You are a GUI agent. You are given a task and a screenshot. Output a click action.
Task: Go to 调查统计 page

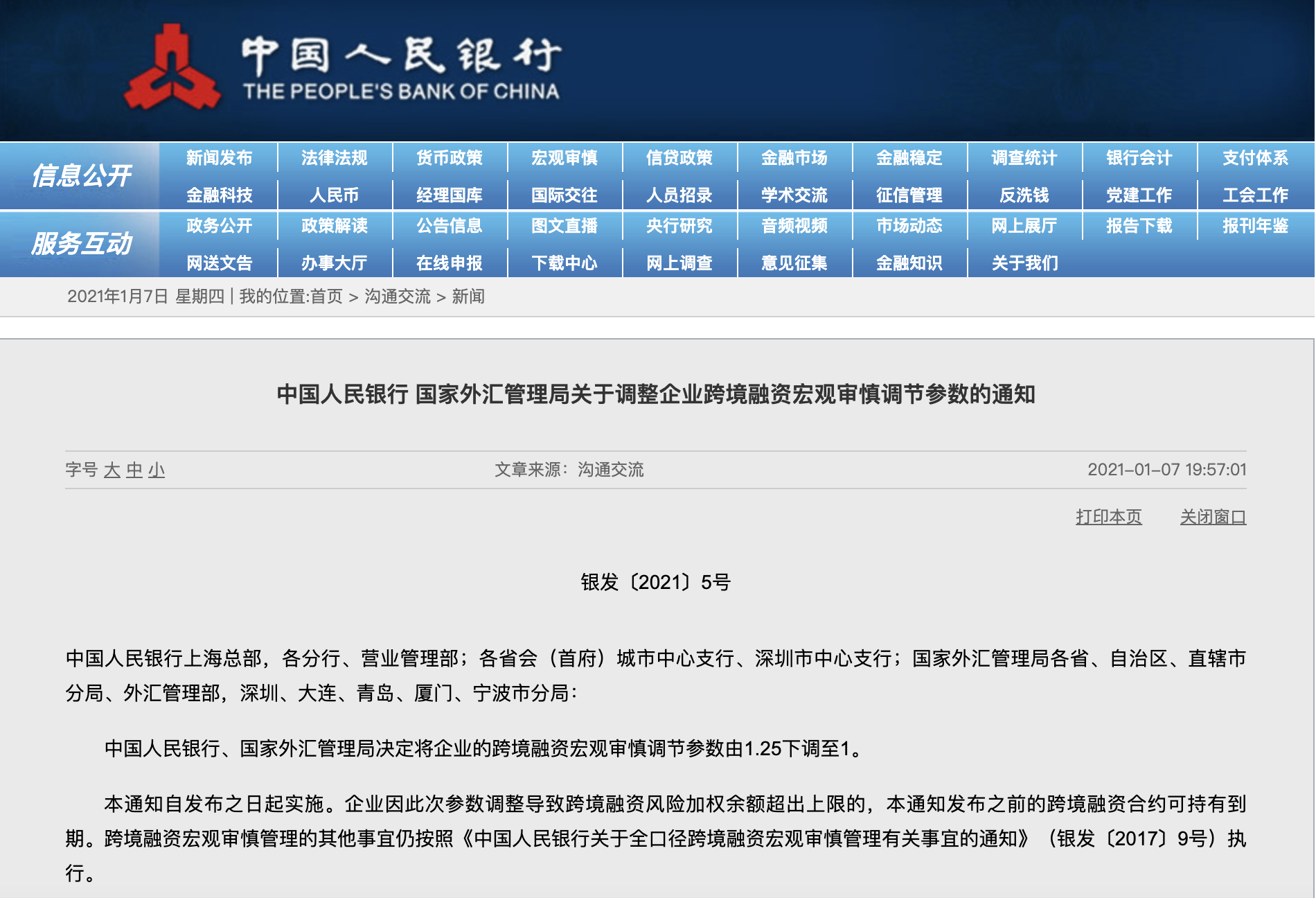(1024, 158)
